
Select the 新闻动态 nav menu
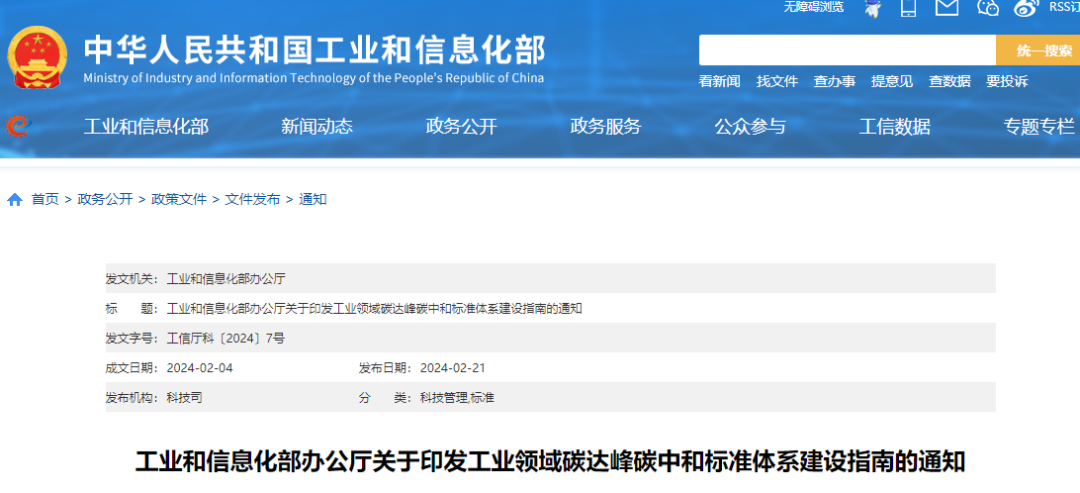(x=317, y=127)
